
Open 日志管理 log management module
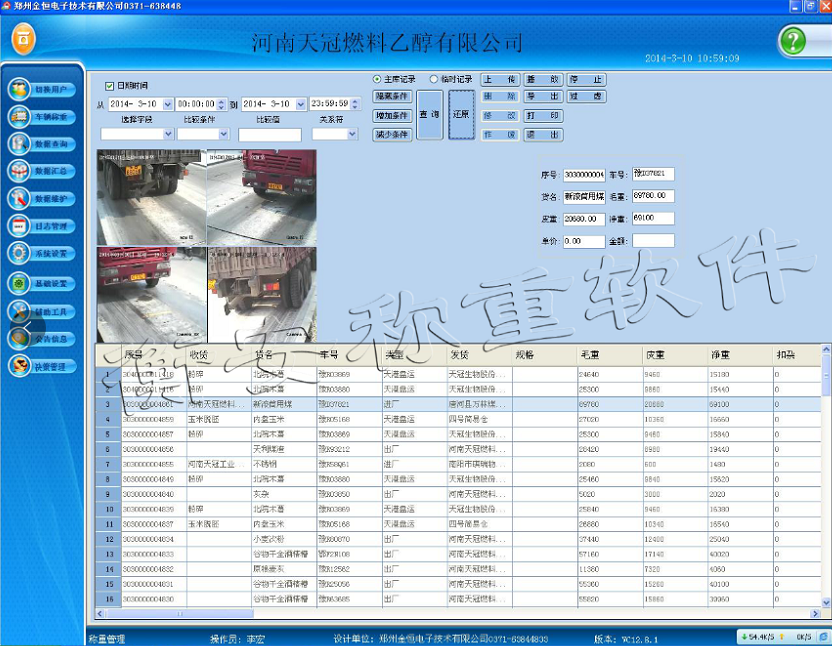pyautogui.click(x=41, y=226)
